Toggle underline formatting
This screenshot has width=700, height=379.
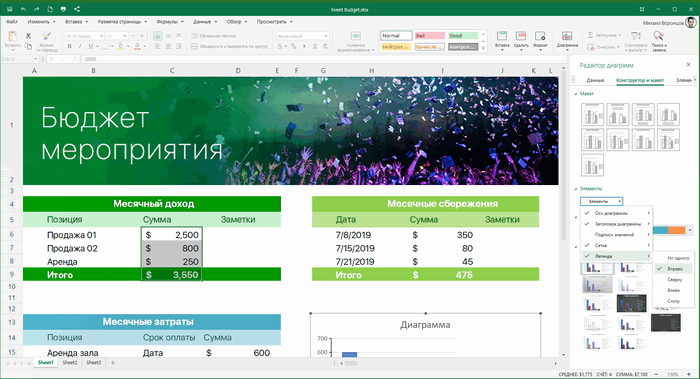pos(91,46)
